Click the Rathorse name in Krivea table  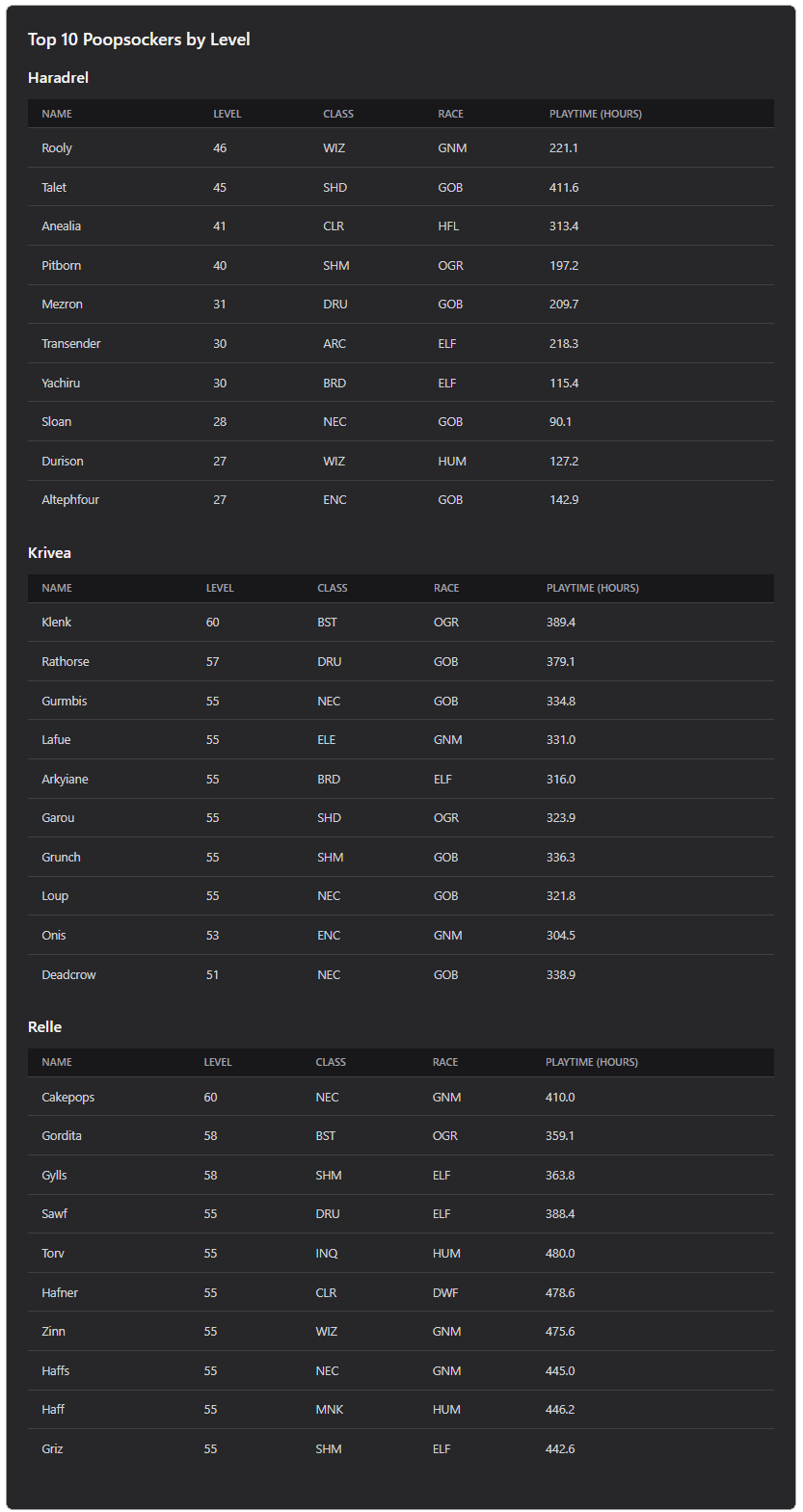66,662
